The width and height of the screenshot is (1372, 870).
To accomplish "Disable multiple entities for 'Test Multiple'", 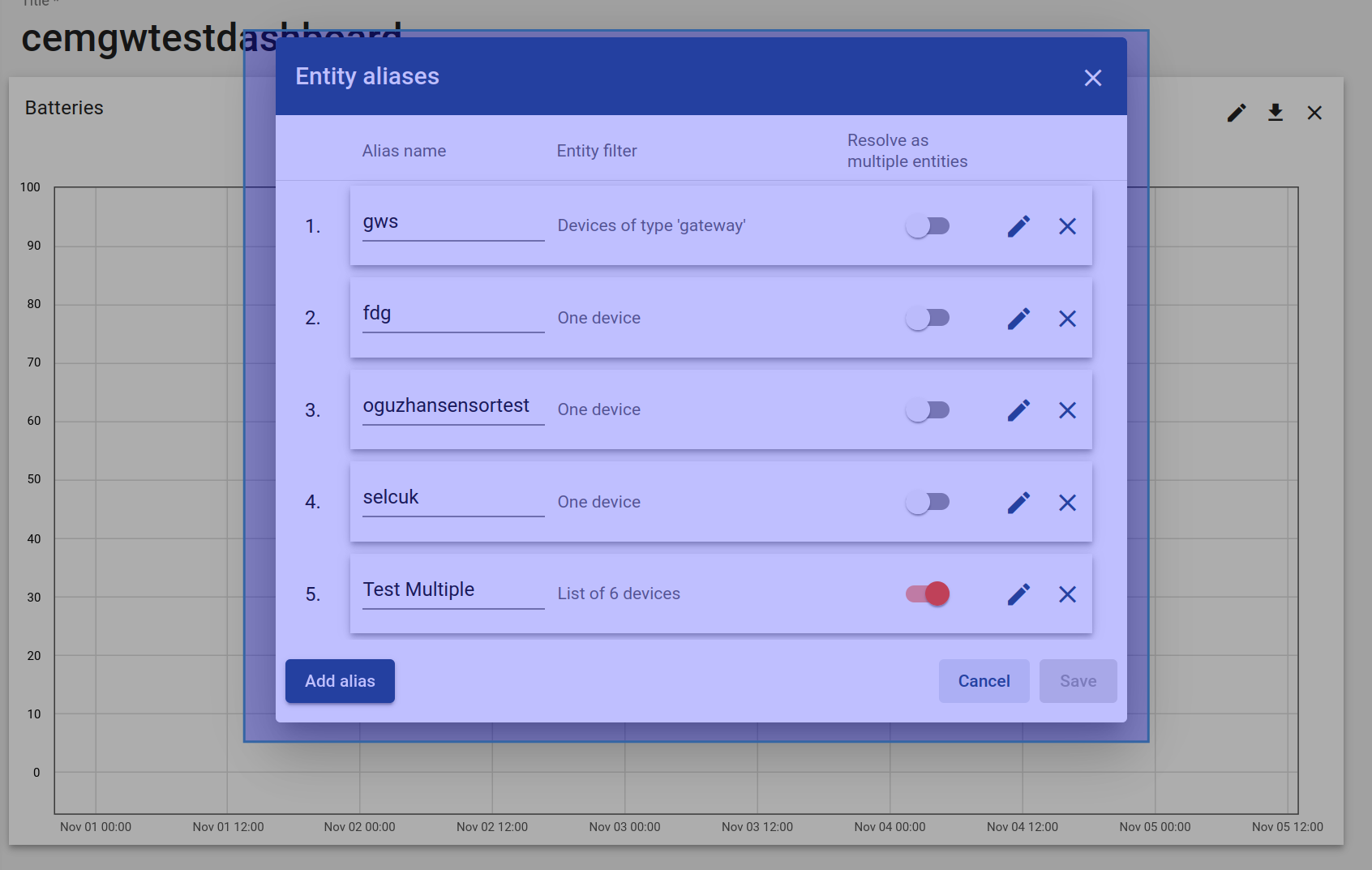I will (x=926, y=594).
